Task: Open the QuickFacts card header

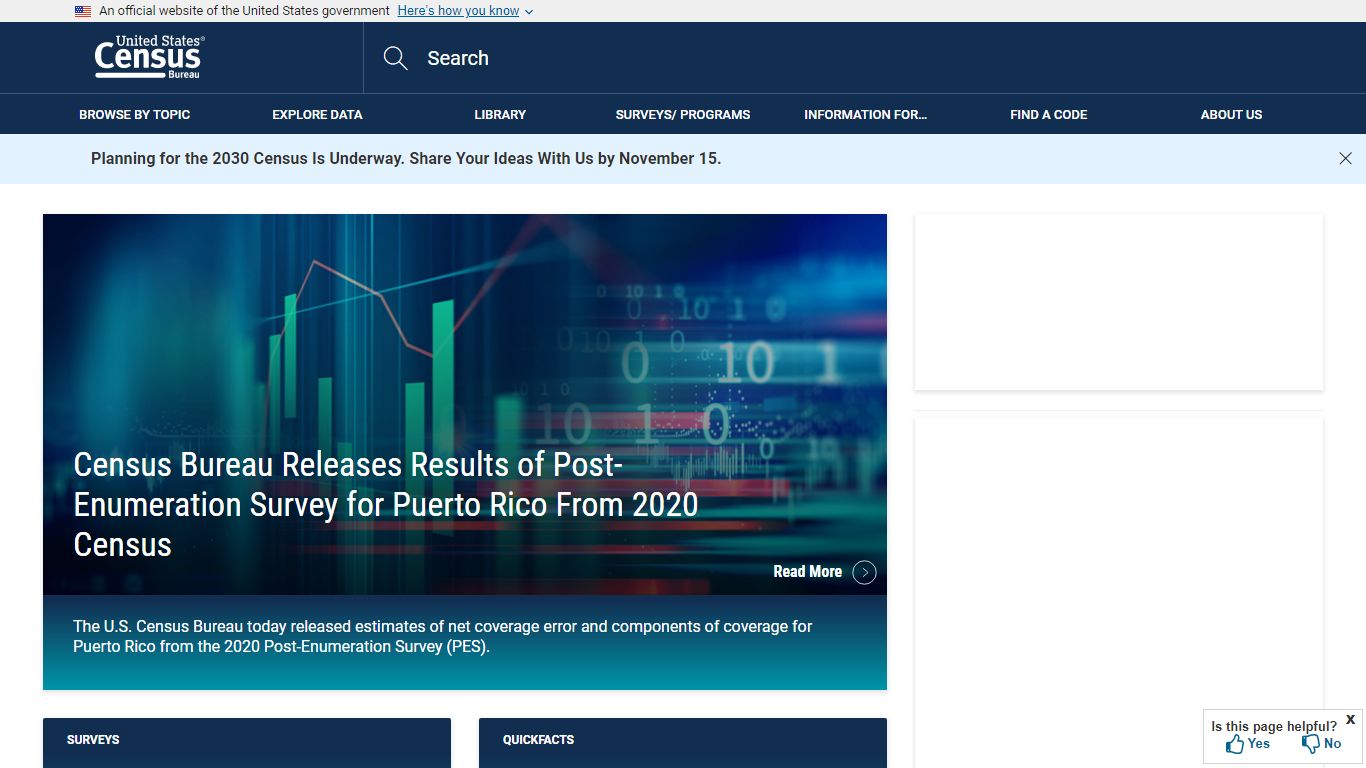Action: point(683,742)
